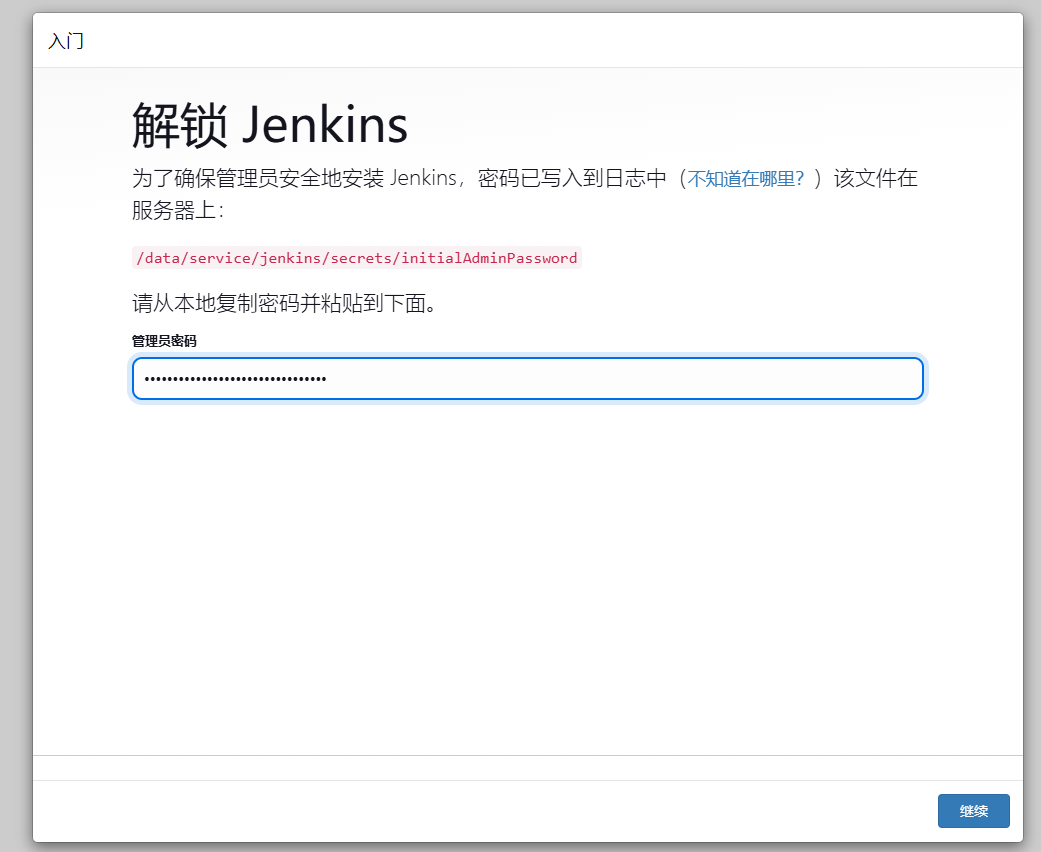Click 该文件在 text after the help link
This screenshot has height=852, width=1041.
pos(876,179)
